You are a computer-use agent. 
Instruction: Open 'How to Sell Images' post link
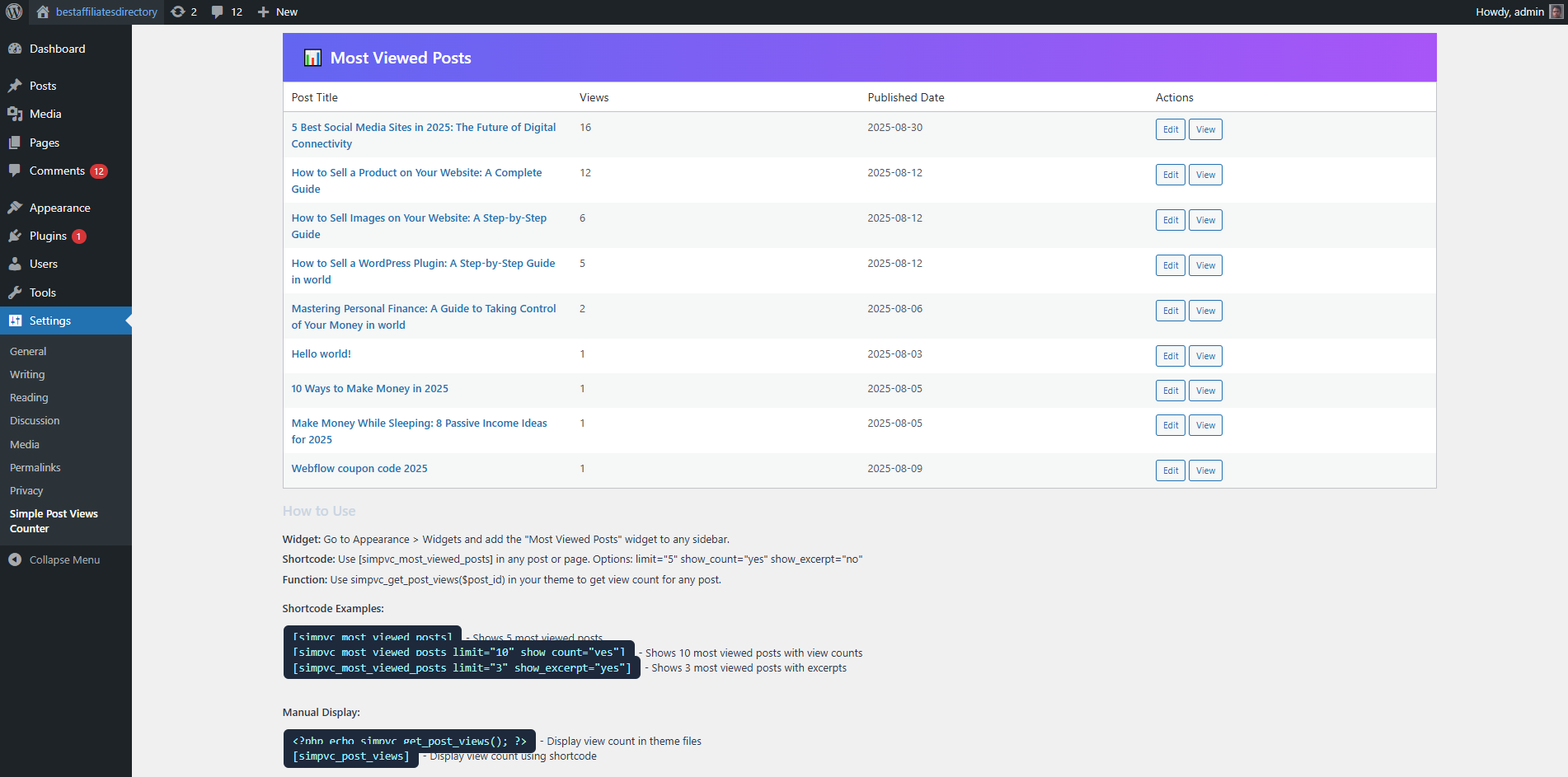click(x=419, y=218)
